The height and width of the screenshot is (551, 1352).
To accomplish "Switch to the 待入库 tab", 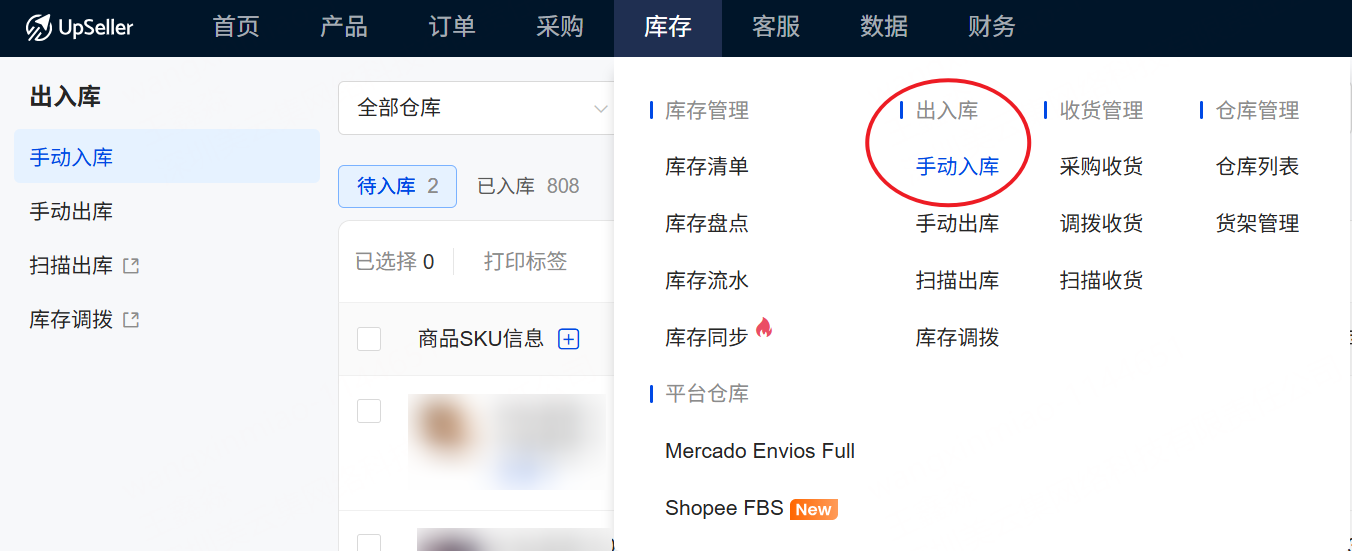I will (398, 186).
